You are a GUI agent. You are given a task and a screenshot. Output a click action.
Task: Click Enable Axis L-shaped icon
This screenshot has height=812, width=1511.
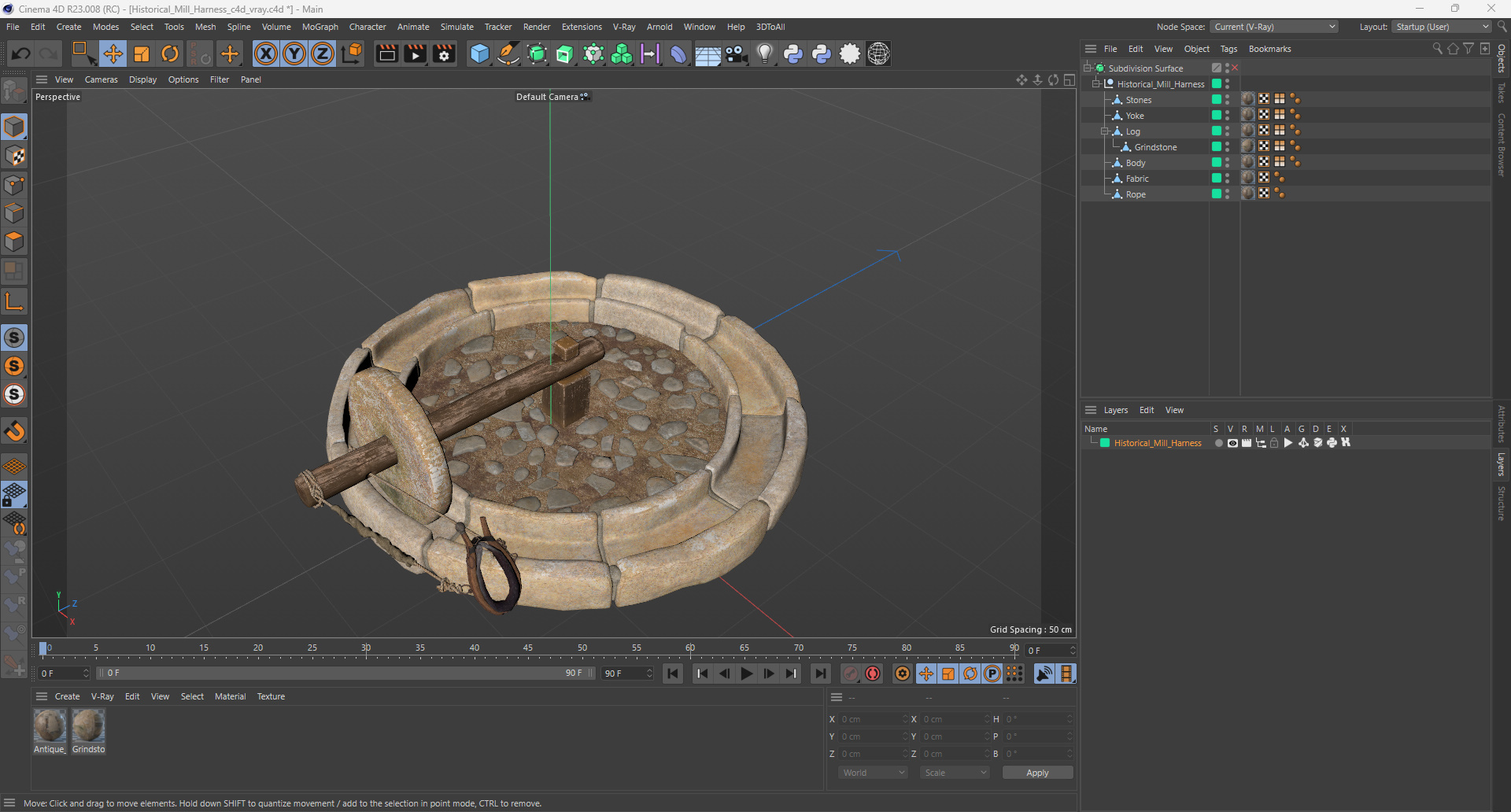[14, 301]
